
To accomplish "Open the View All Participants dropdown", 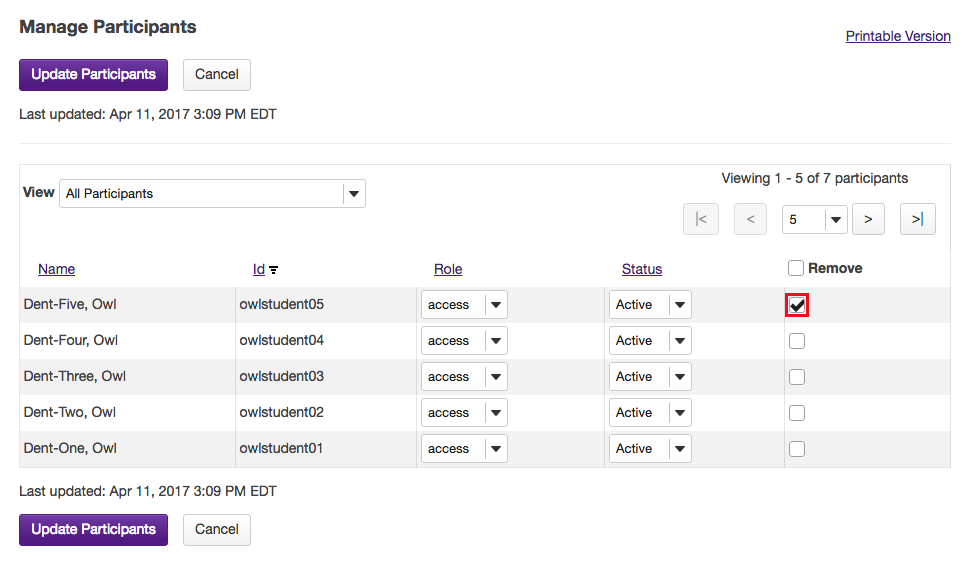I will pyautogui.click(x=212, y=194).
